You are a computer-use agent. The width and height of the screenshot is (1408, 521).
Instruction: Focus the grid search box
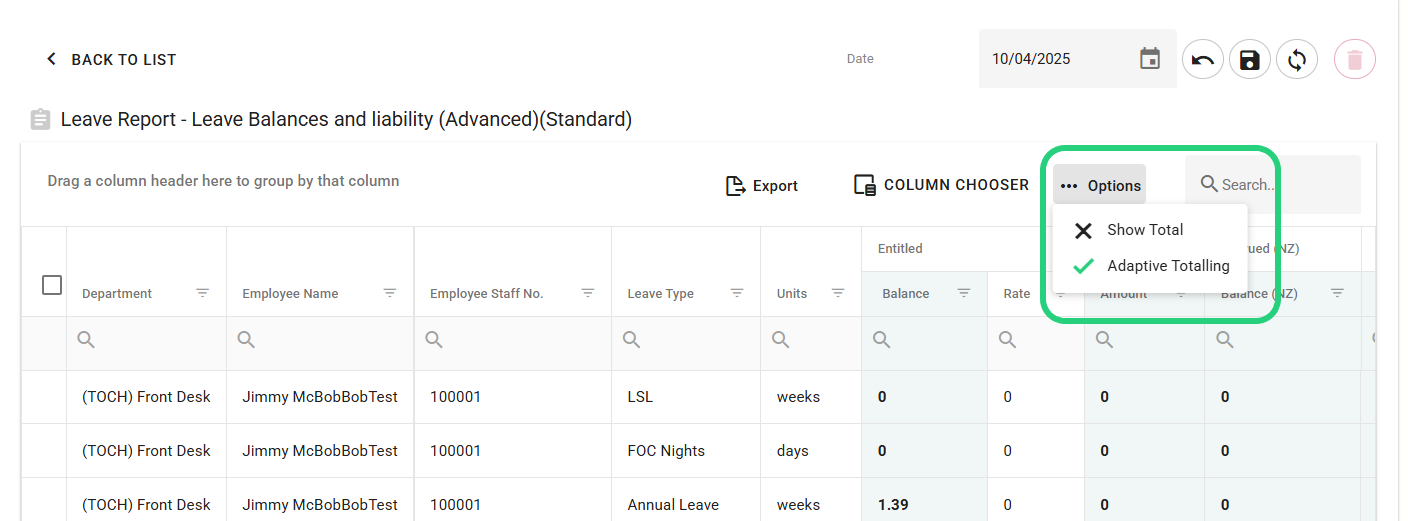pyautogui.click(x=1273, y=184)
